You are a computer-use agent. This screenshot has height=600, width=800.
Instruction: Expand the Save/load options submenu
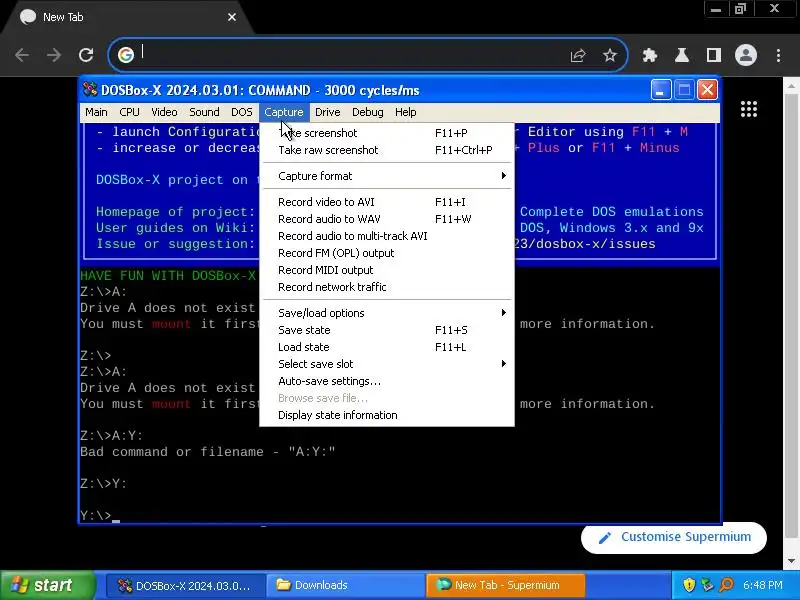click(x=387, y=313)
